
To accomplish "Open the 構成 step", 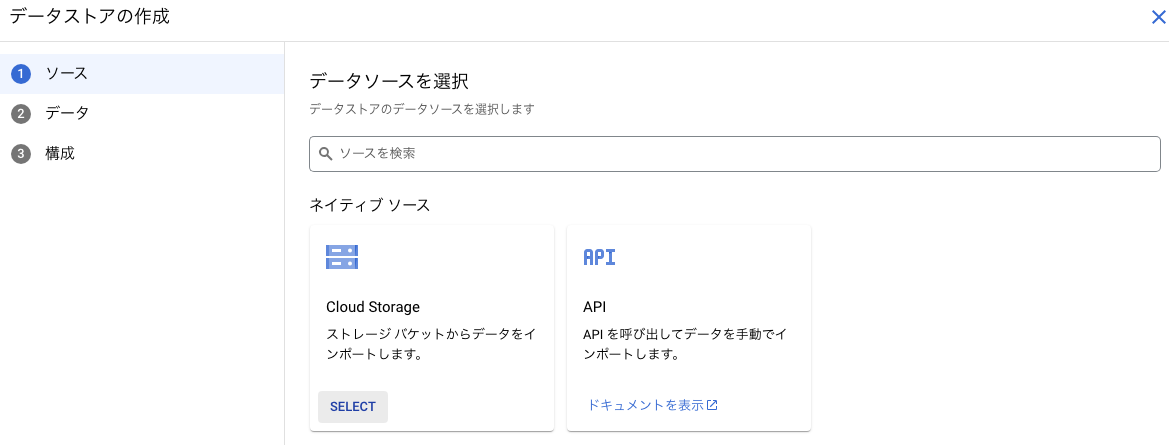I will point(142,154).
